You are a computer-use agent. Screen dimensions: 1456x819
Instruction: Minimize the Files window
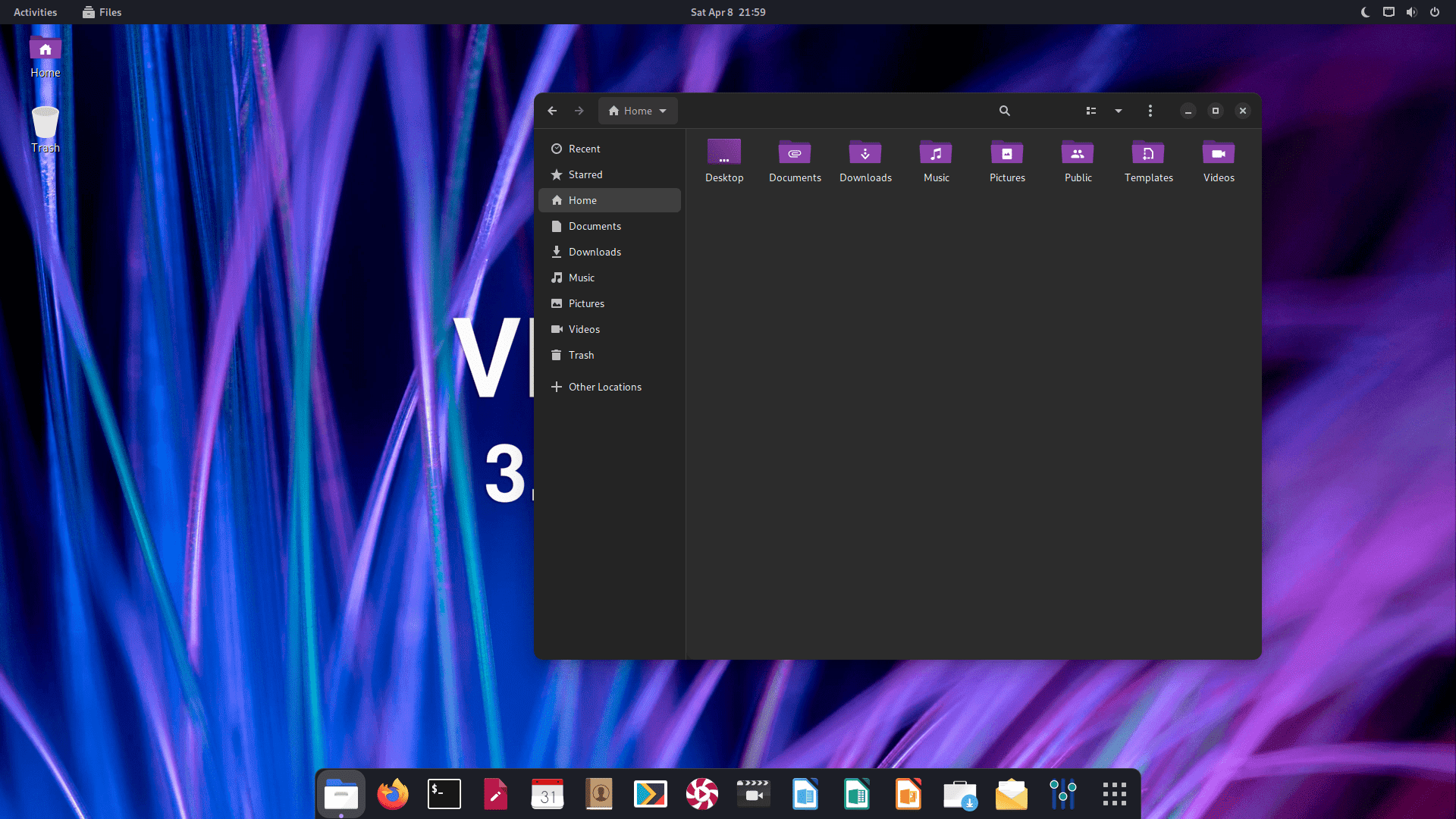click(1188, 111)
